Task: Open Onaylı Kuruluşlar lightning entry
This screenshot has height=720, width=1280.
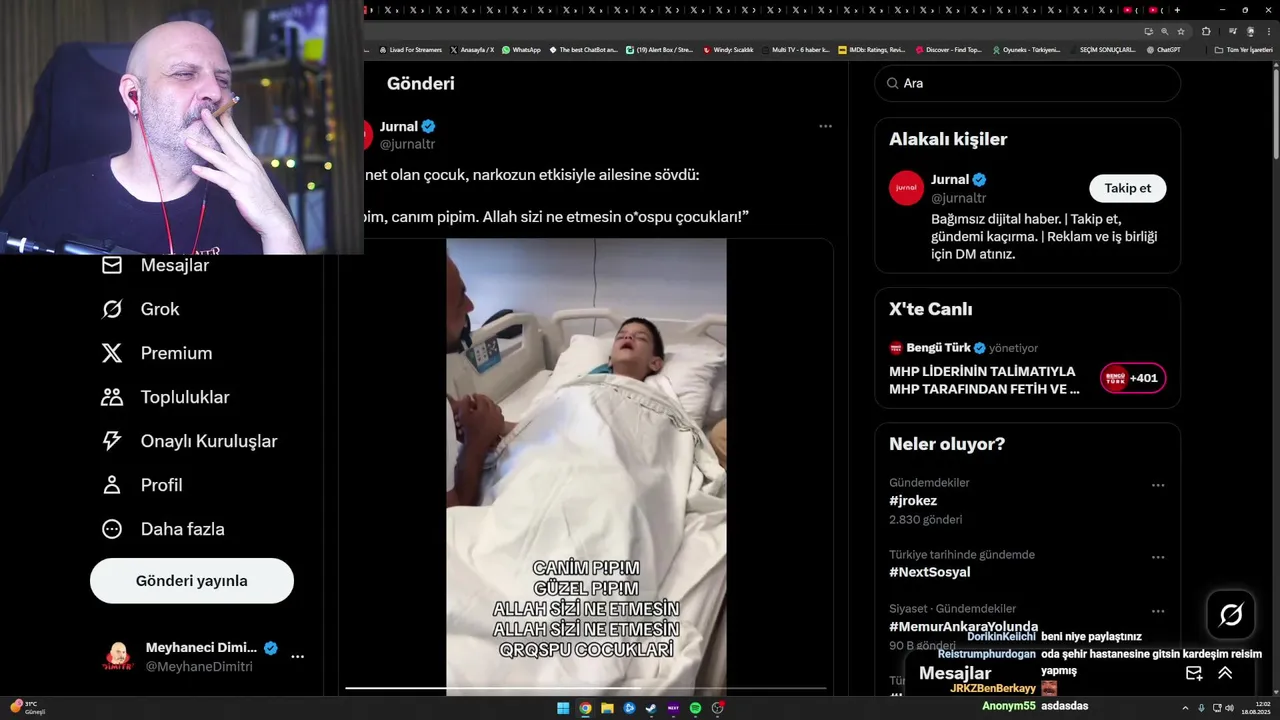Action: coord(189,441)
